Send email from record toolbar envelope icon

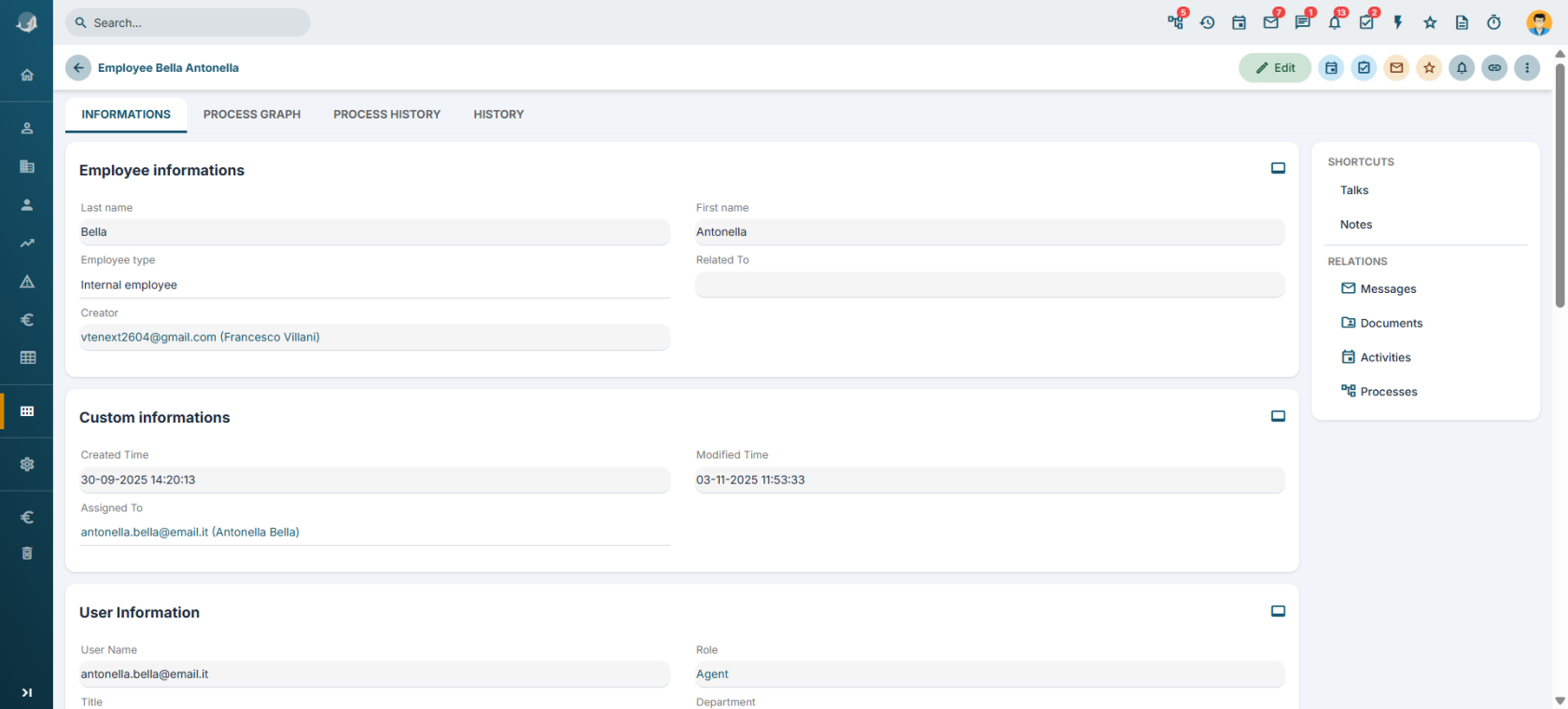tap(1396, 67)
